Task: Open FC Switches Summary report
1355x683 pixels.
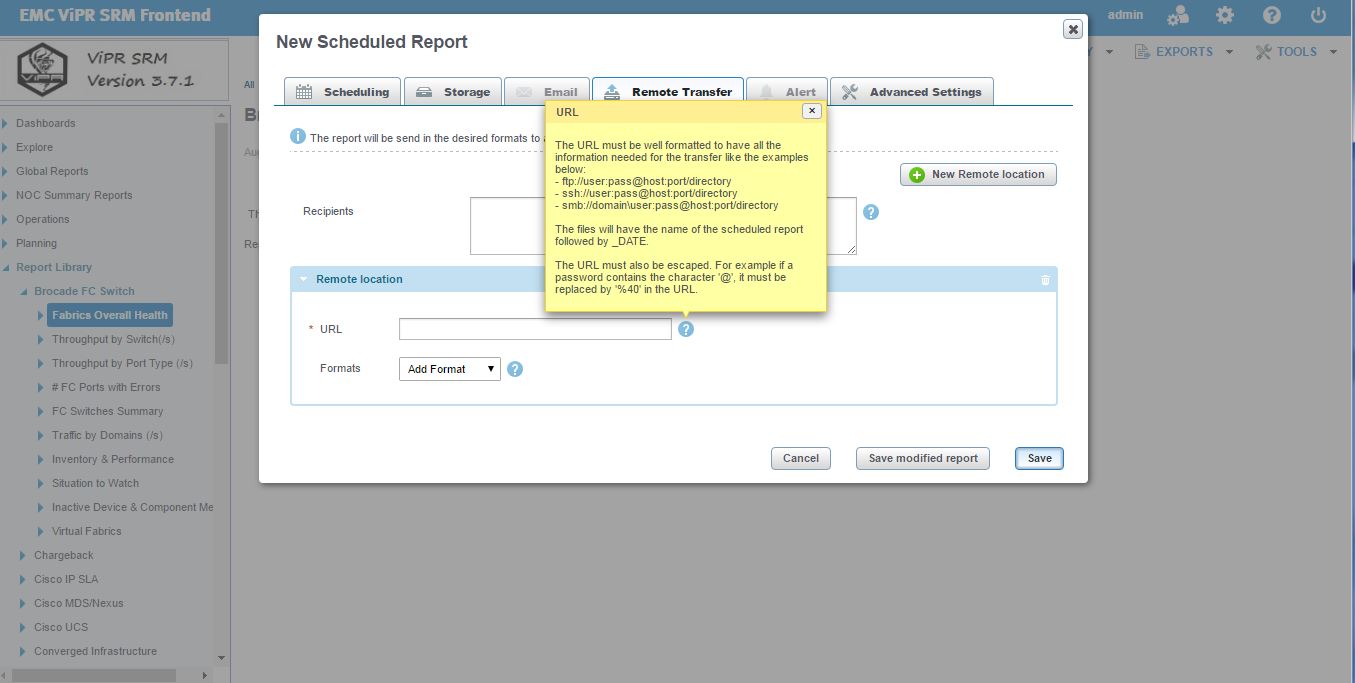Action: pos(107,411)
